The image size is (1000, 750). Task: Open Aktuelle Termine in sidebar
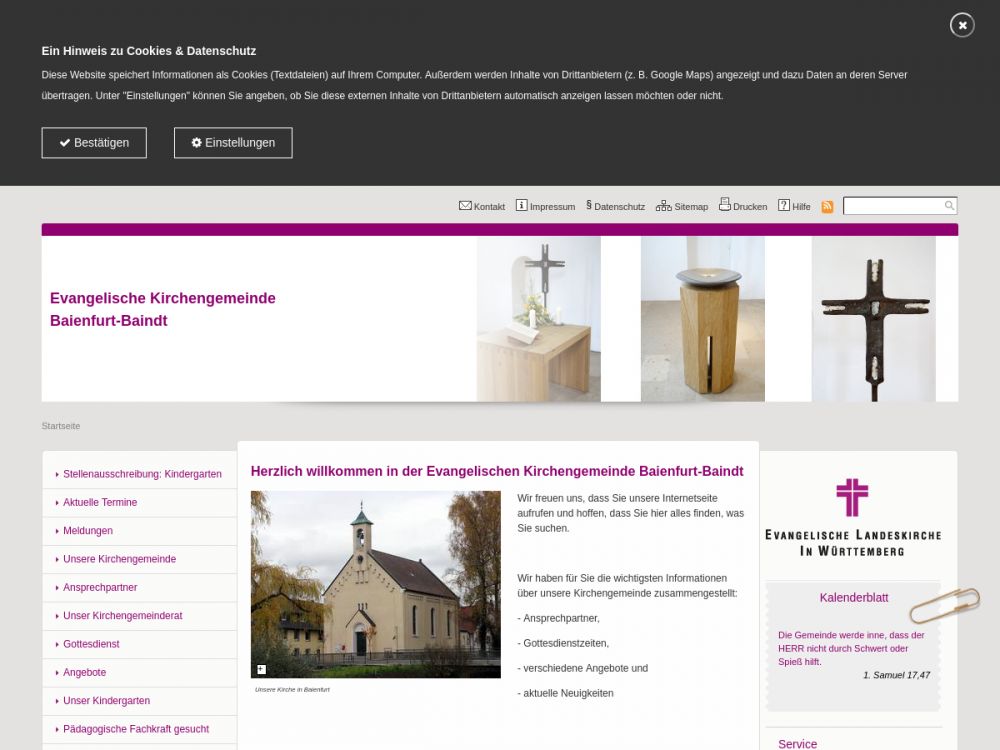coord(100,502)
